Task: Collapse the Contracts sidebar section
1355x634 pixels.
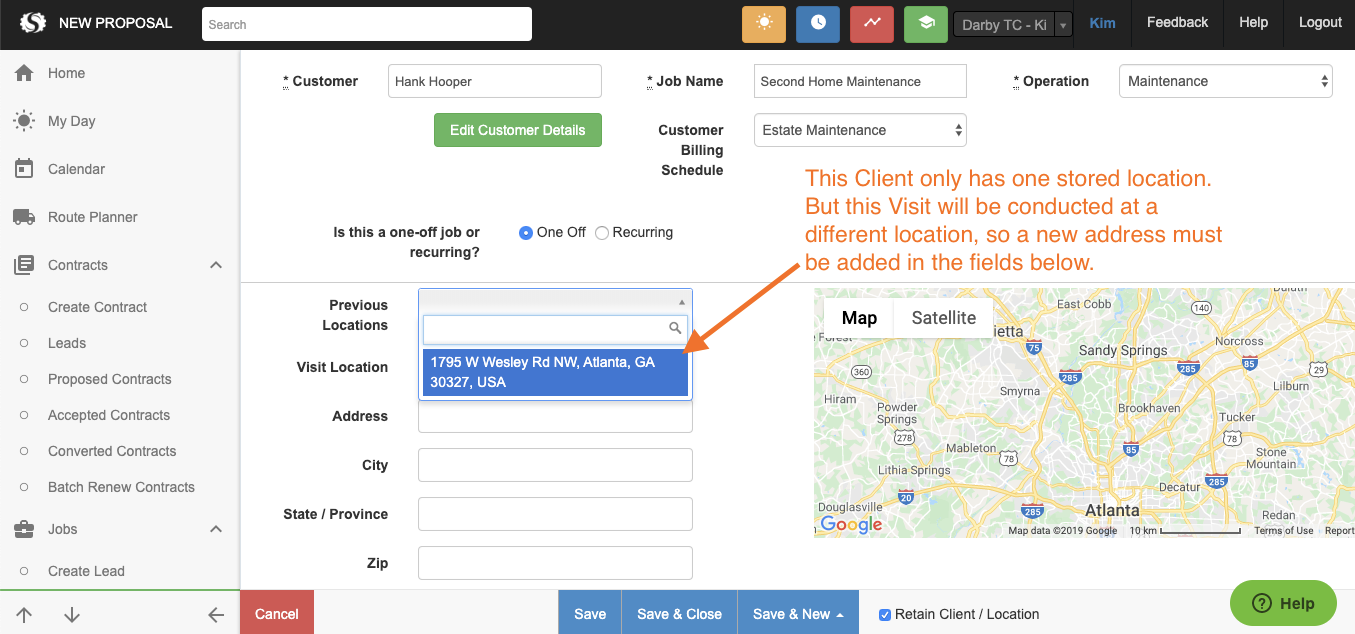Action: [x=216, y=264]
